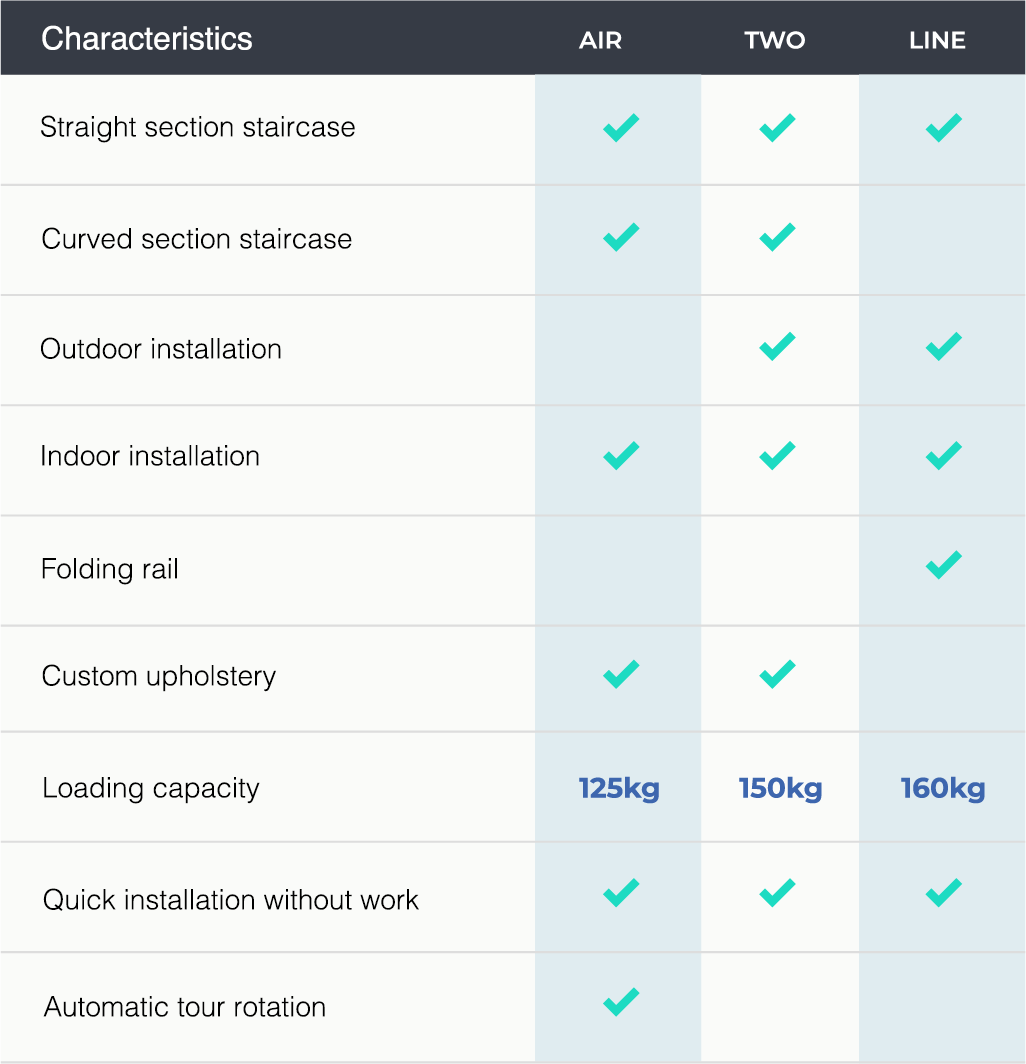Click the LINE checkmark for Straight section staircase

943,128
